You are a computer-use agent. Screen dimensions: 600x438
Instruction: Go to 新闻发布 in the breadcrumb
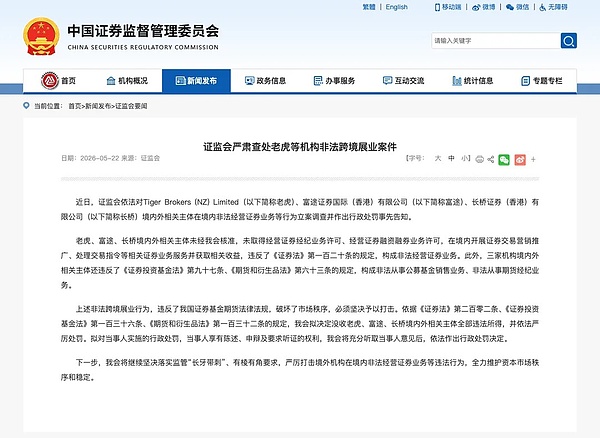pyautogui.click(x=98, y=106)
